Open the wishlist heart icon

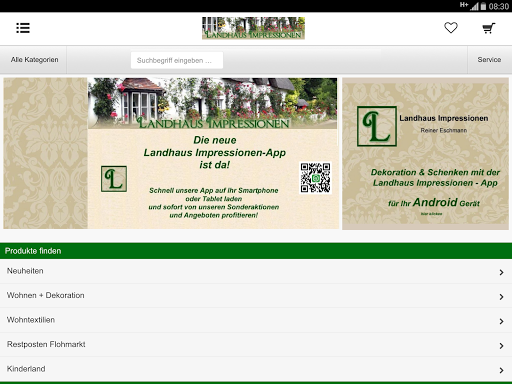(451, 28)
